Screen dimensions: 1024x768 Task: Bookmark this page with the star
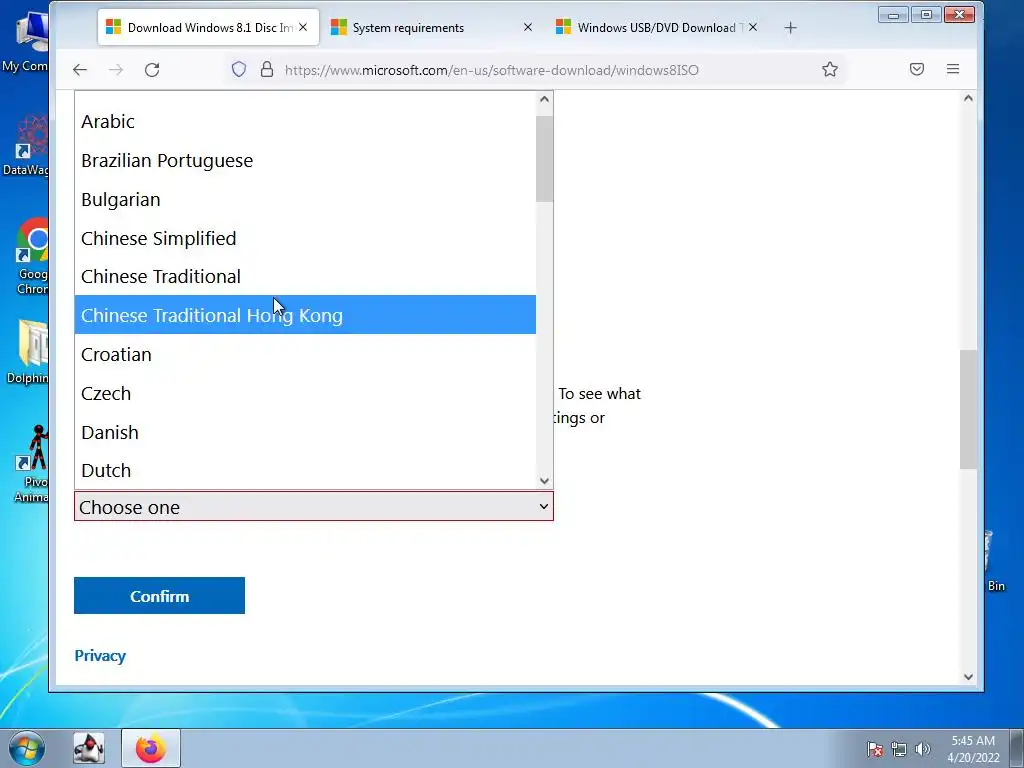(x=830, y=69)
